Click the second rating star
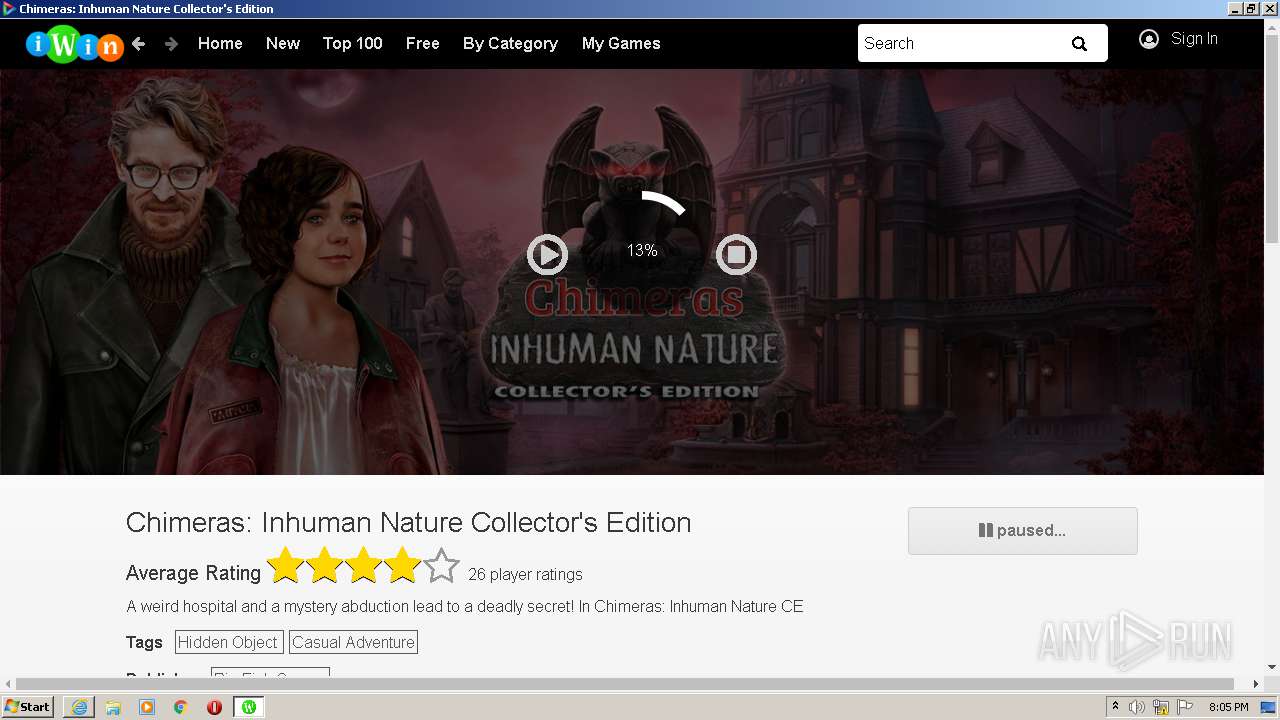Viewport: 1280px width, 720px height. click(x=324, y=566)
